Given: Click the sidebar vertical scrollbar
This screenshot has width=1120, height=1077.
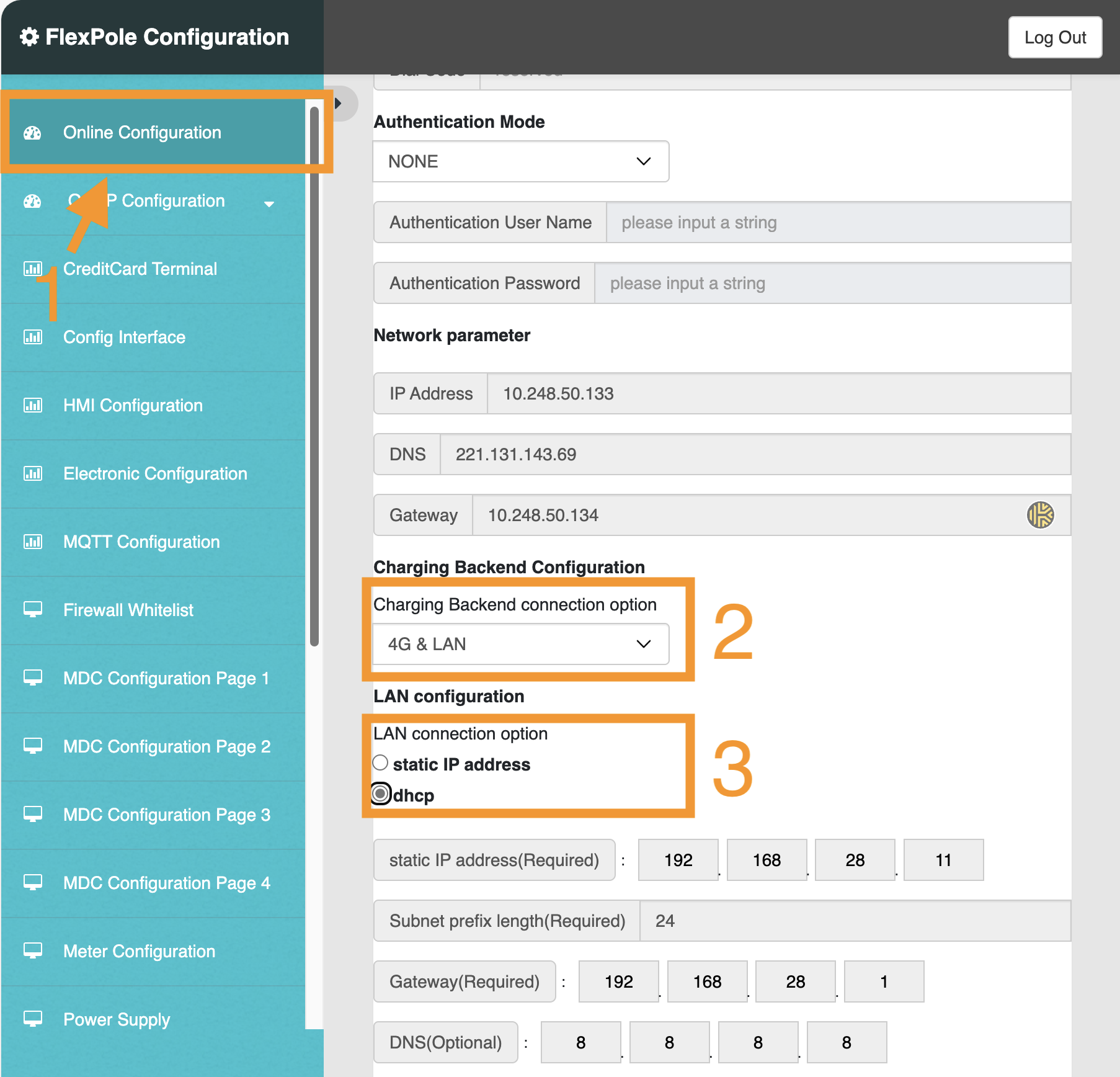Looking at the screenshot, I should coord(314,372).
